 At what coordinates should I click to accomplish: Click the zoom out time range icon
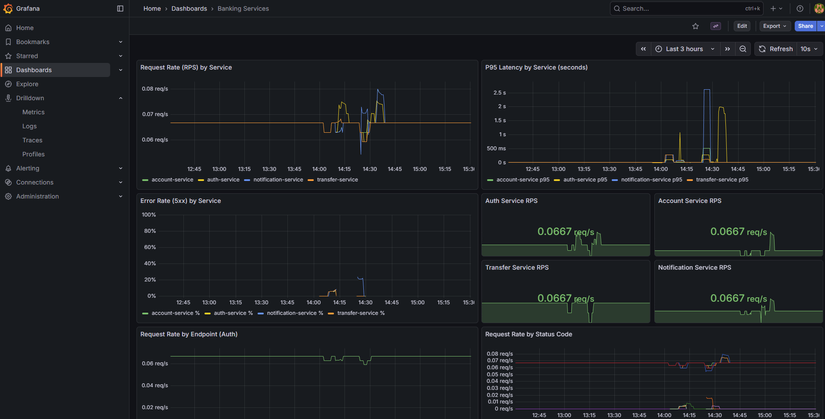[x=743, y=49]
